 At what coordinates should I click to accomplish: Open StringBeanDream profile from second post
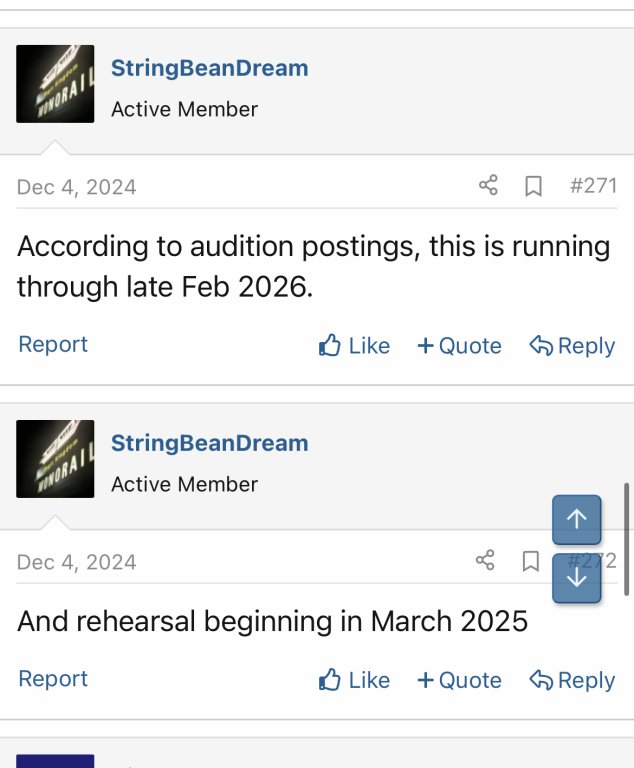coord(209,443)
